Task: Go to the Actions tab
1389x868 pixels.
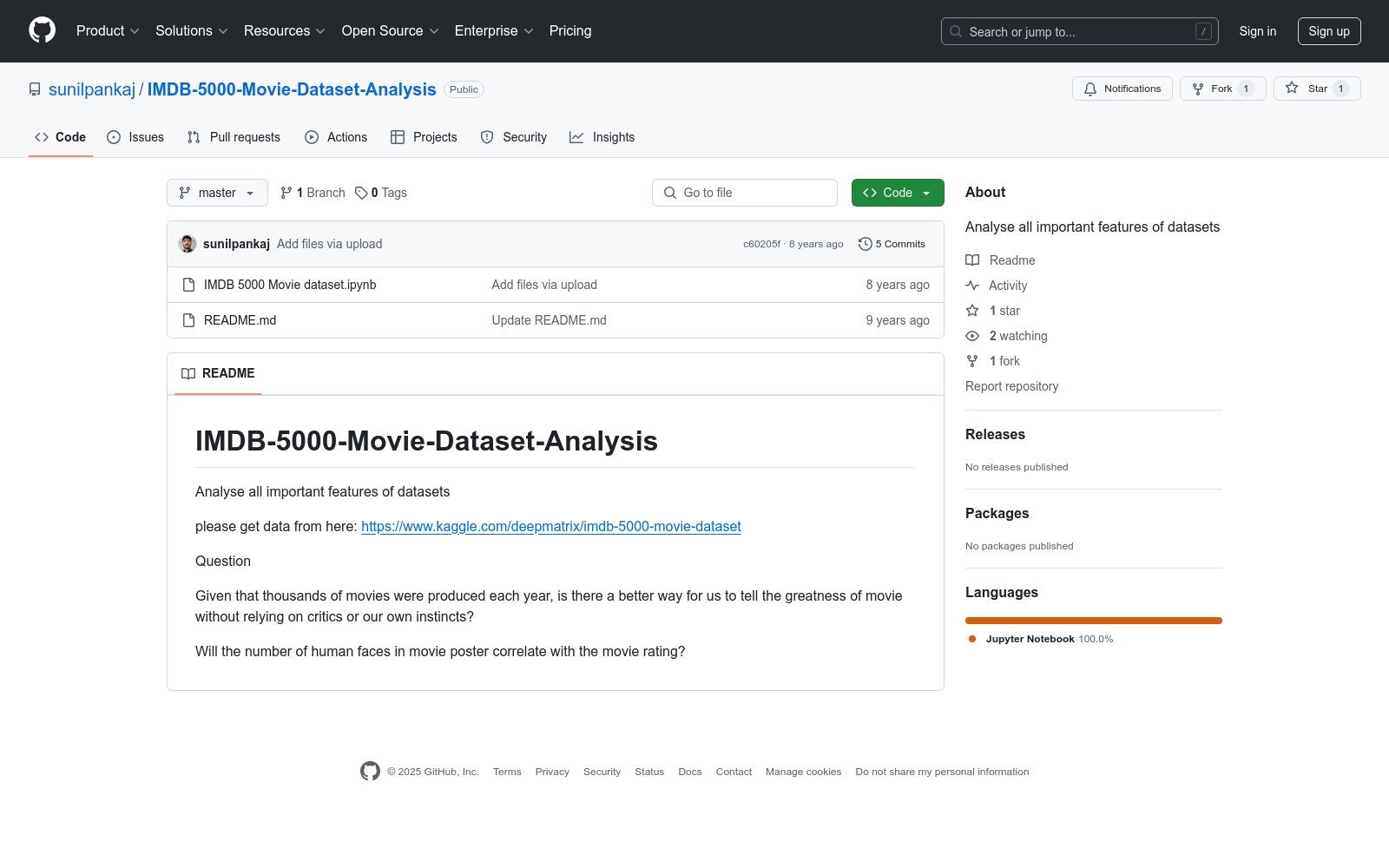Action: point(336,137)
